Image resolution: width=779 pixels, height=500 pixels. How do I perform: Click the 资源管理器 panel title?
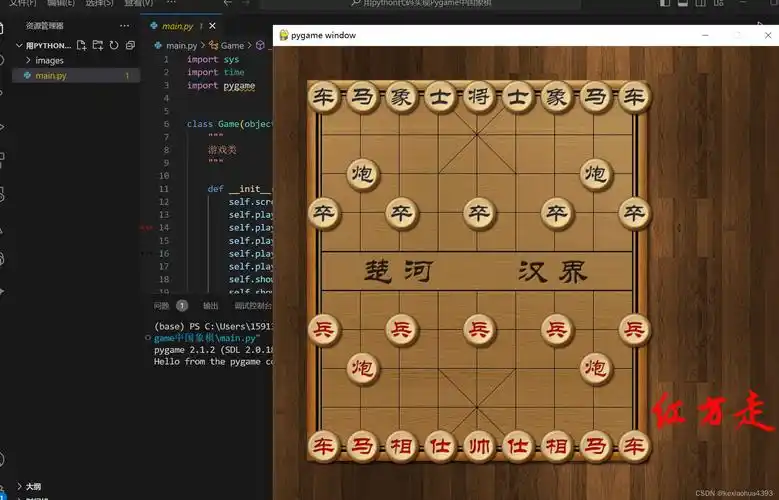(45, 25)
